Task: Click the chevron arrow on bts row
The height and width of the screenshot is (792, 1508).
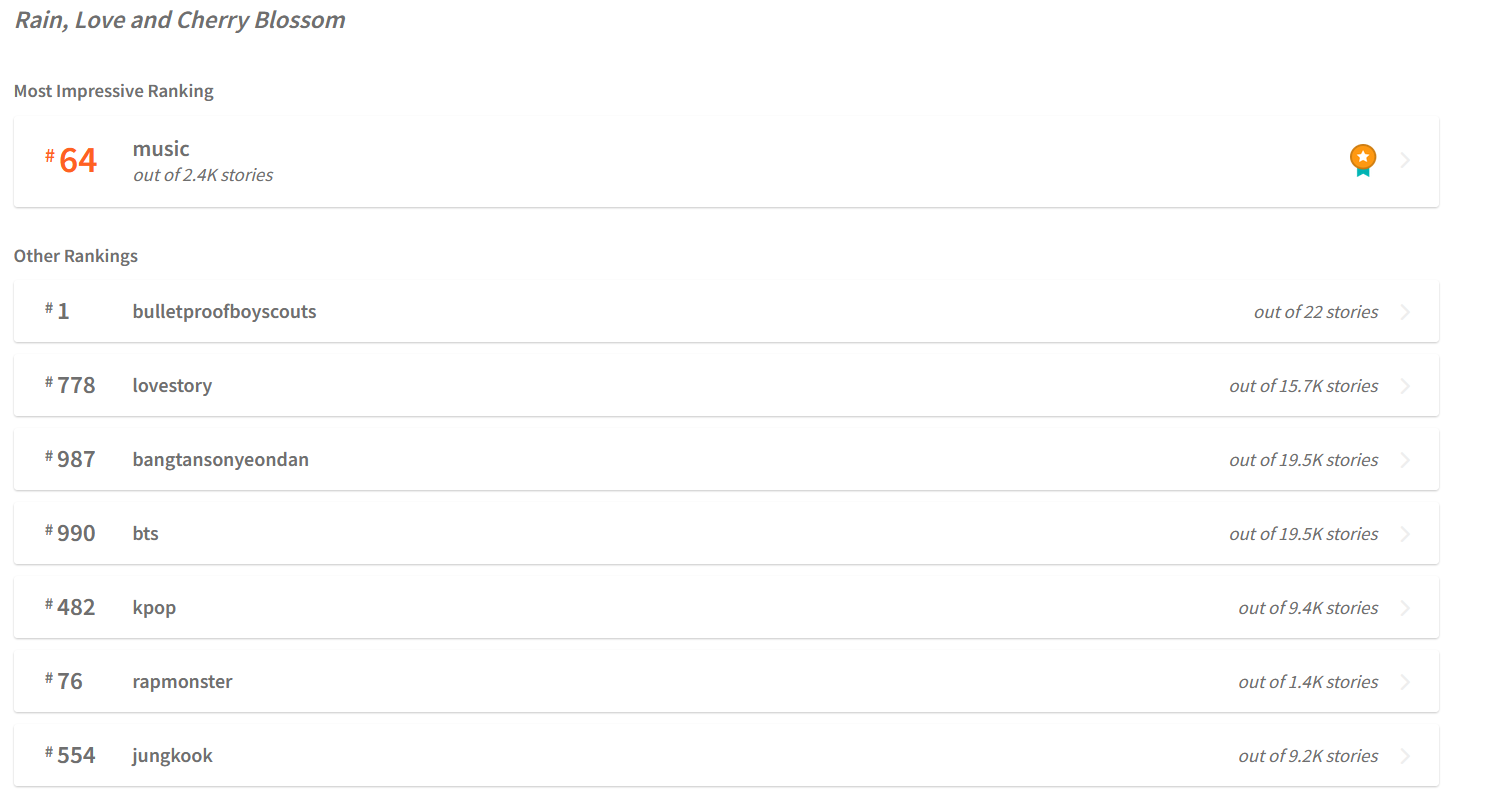Action: 1406,534
